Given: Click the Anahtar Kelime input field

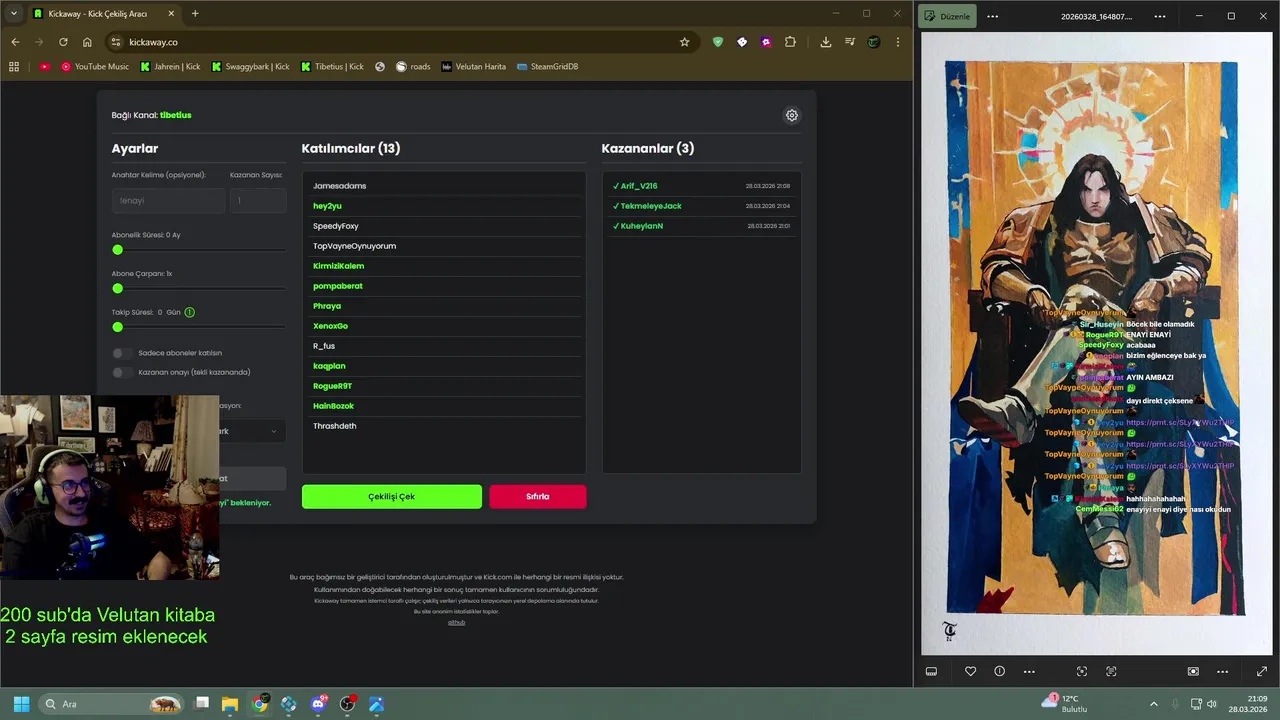Looking at the screenshot, I should pos(168,200).
